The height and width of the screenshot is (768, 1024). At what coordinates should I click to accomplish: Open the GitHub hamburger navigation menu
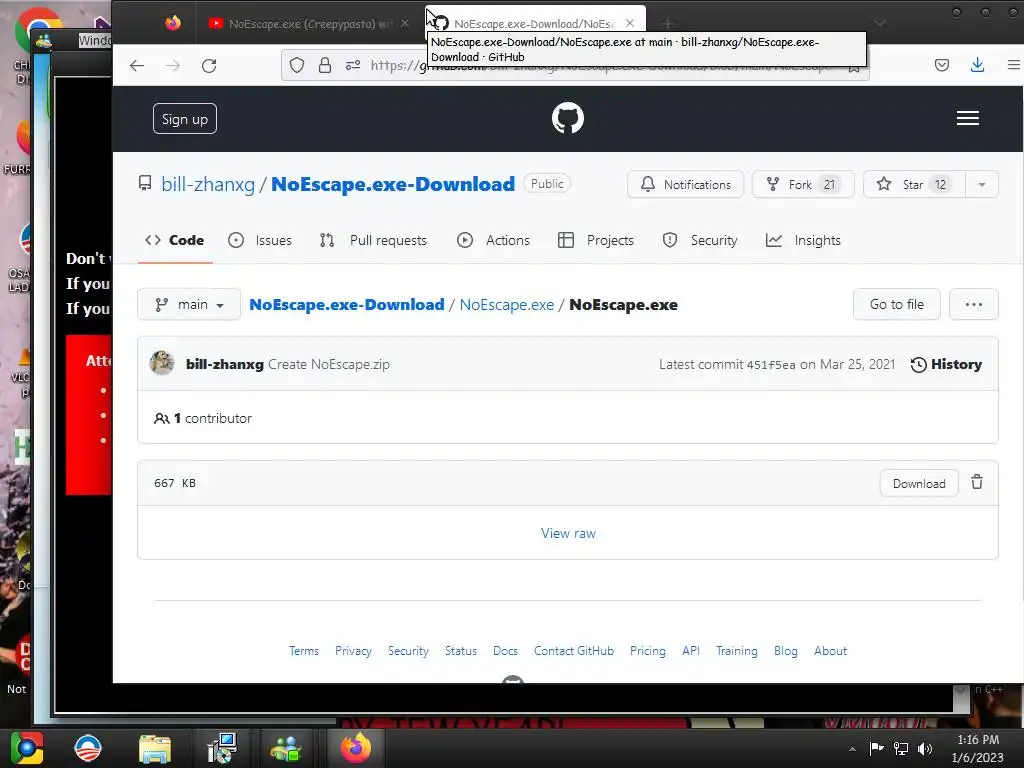coord(967,118)
